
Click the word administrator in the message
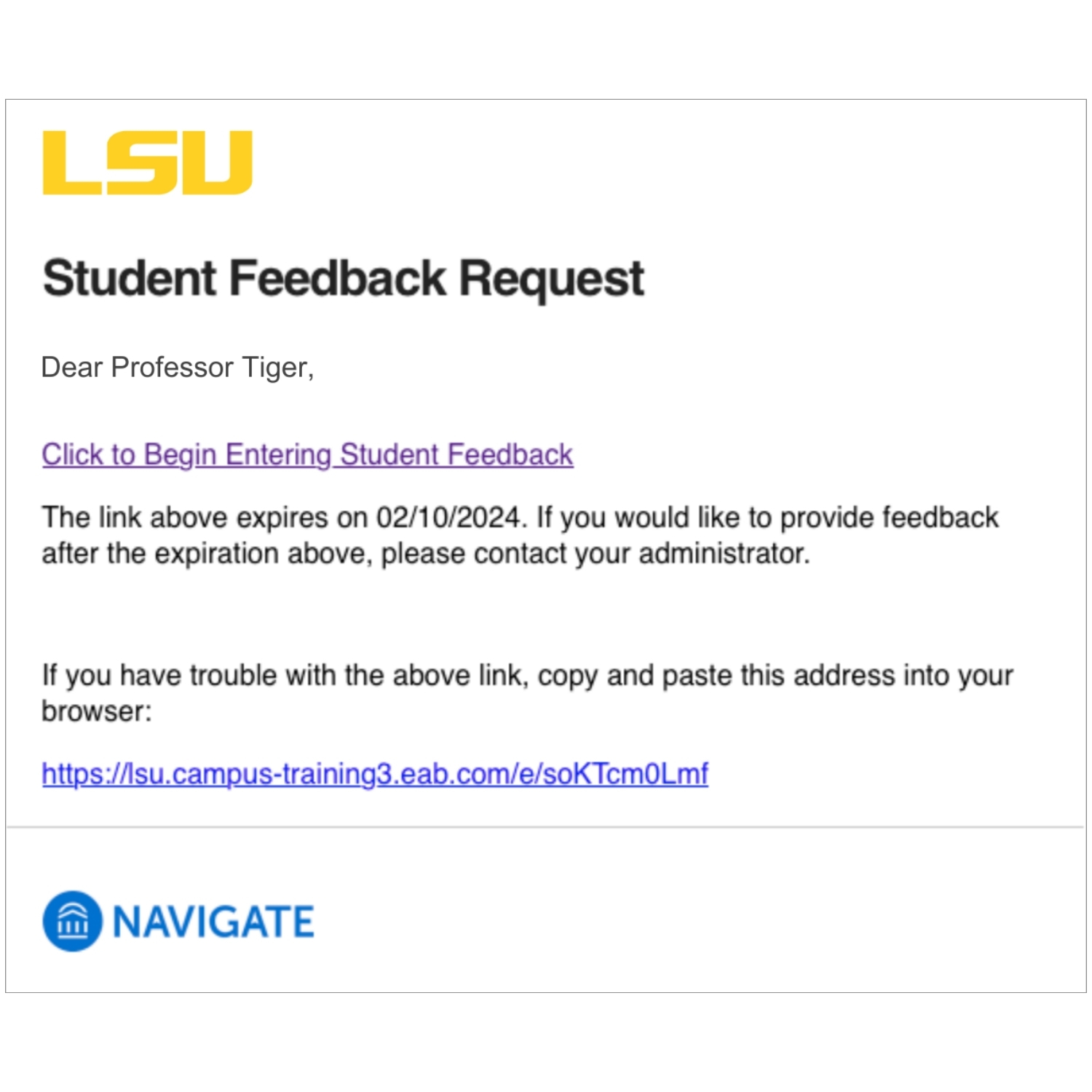(x=724, y=554)
